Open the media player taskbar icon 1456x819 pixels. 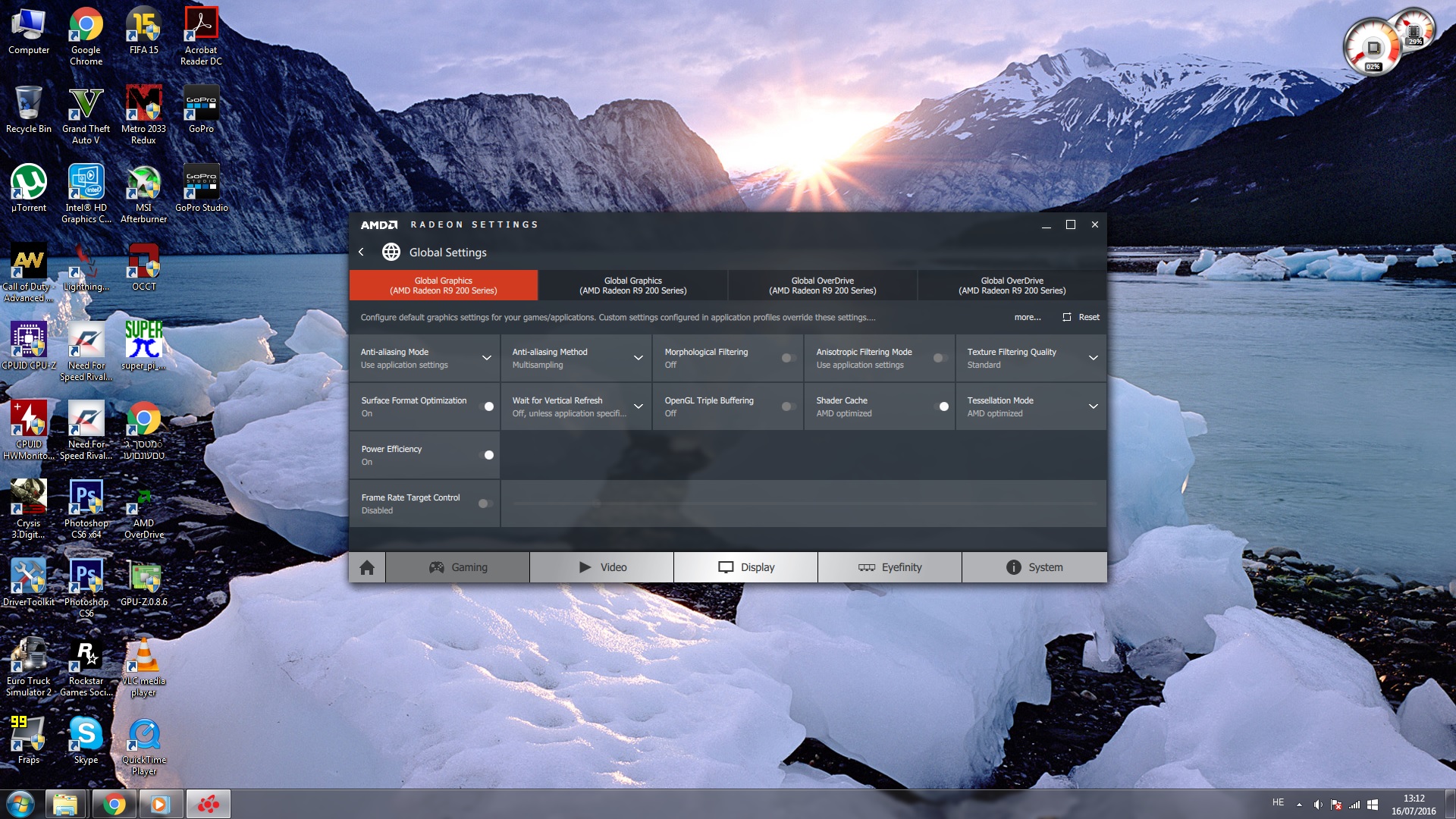[x=160, y=804]
